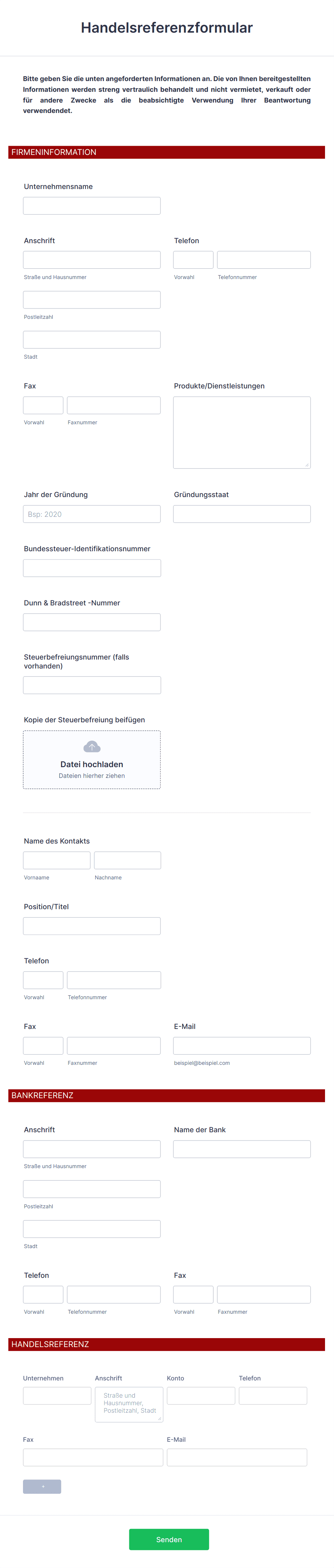
Task: Click the Gründungsstaat input field
Action: (241, 514)
